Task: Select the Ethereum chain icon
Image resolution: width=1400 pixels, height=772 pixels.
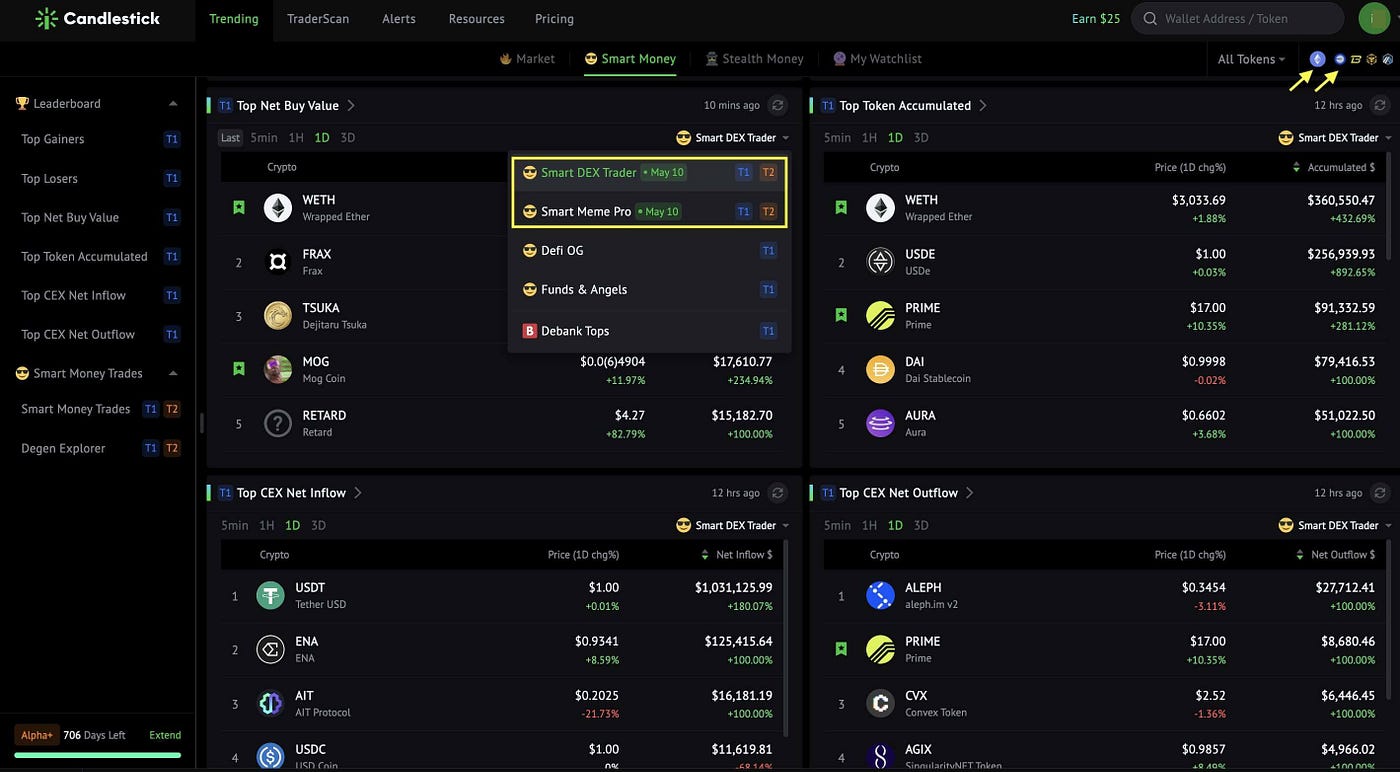Action: coord(1318,59)
